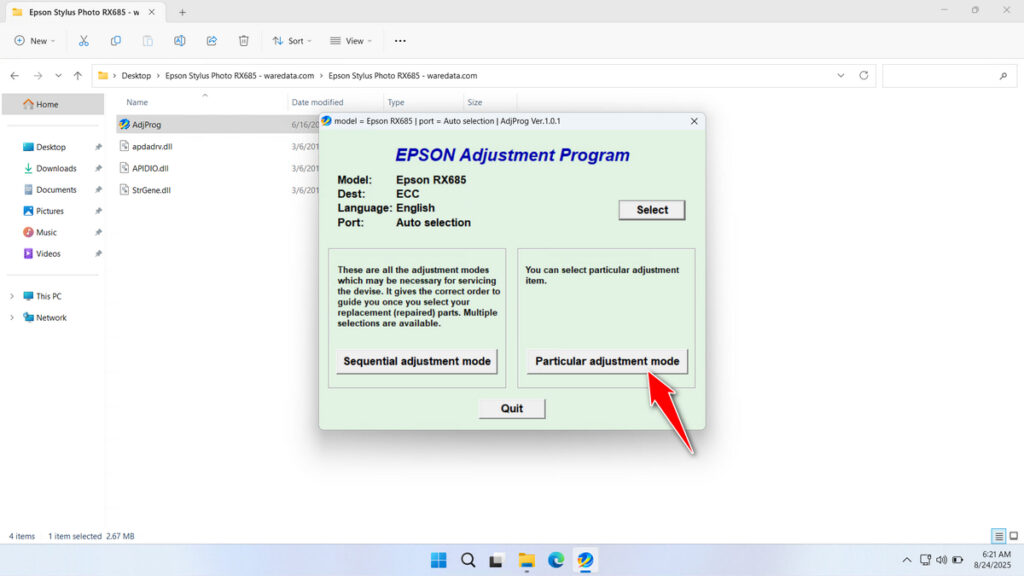Open the See more ellipsis menu

click(400, 40)
